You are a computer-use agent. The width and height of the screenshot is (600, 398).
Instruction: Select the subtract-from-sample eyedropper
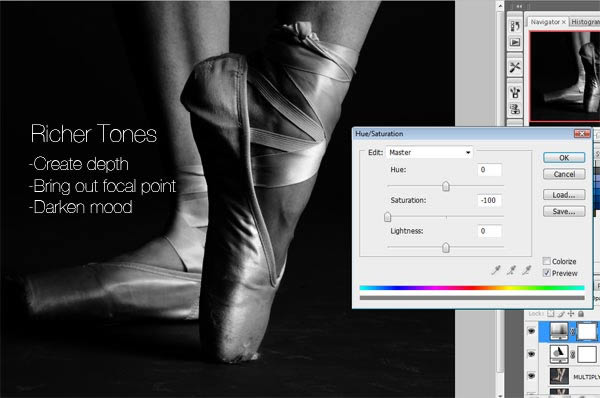point(527,270)
